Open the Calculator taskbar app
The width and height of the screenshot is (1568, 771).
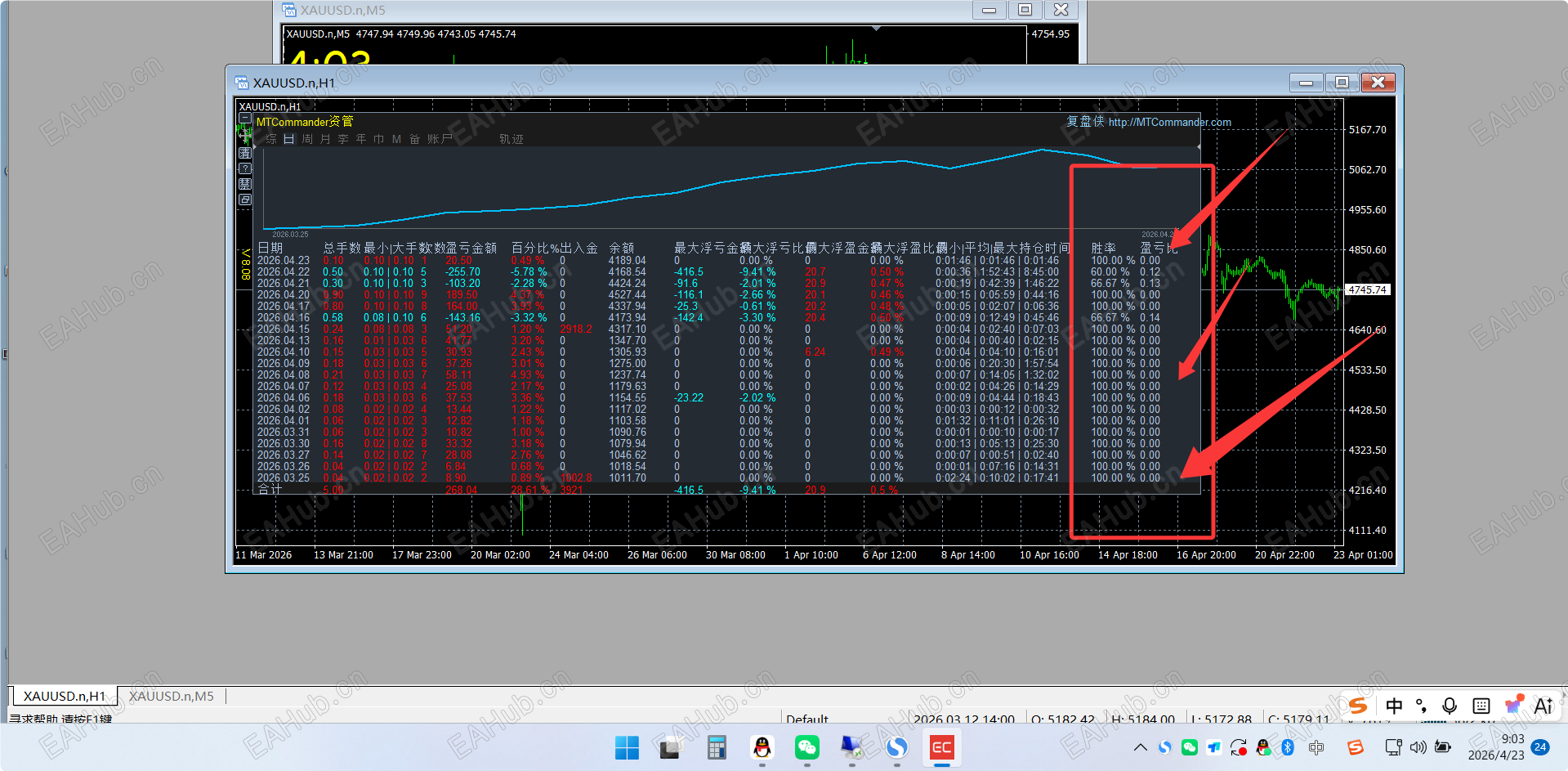[x=717, y=747]
